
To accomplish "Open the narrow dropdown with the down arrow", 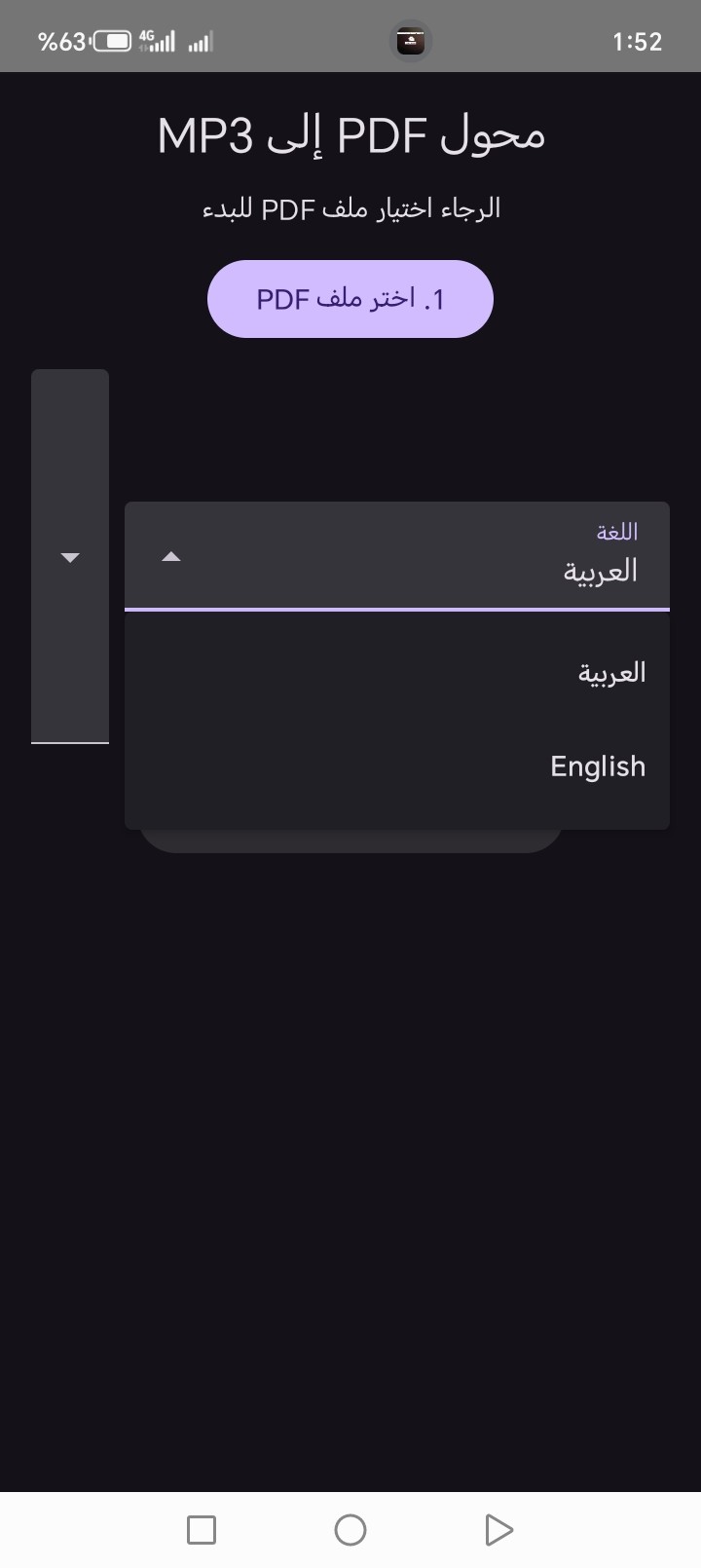I will (x=70, y=557).
